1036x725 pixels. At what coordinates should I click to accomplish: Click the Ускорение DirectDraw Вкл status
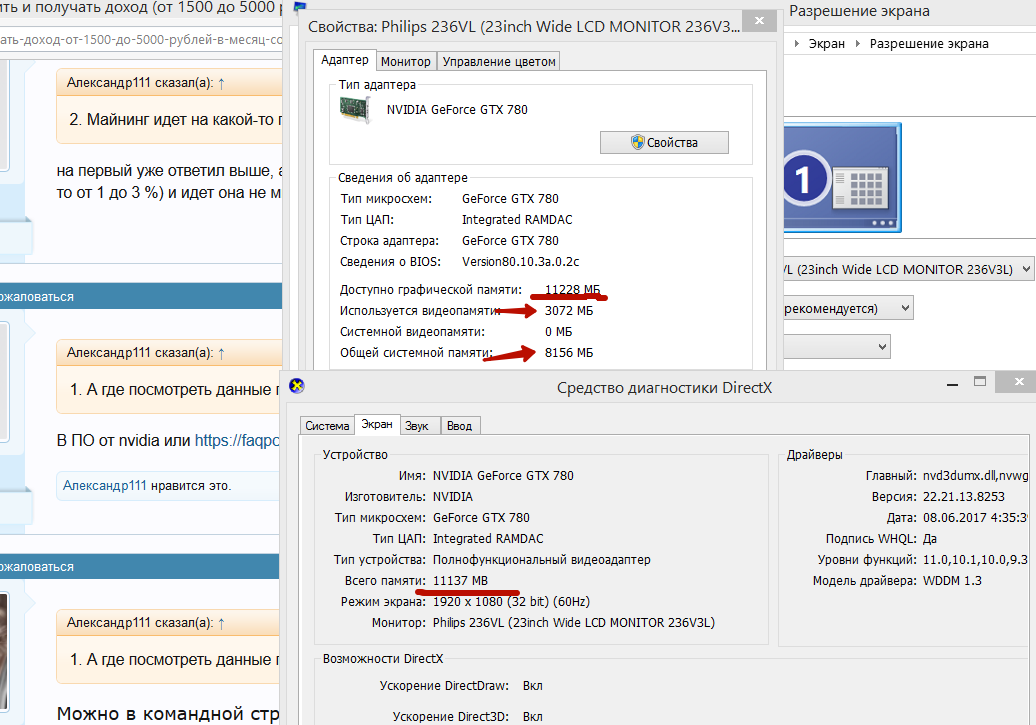pyautogui.click(x=533, y=686)
